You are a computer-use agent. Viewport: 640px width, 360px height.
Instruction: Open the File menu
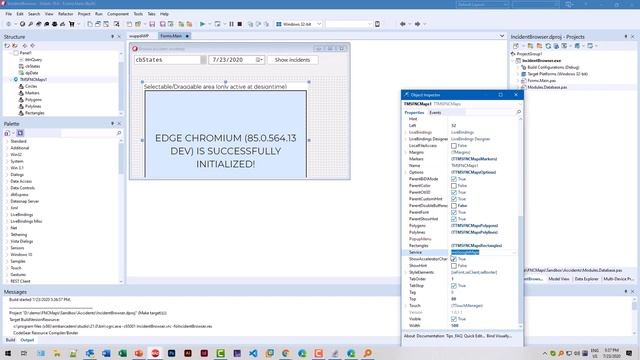pyautogui.click(x=9, y=14)
